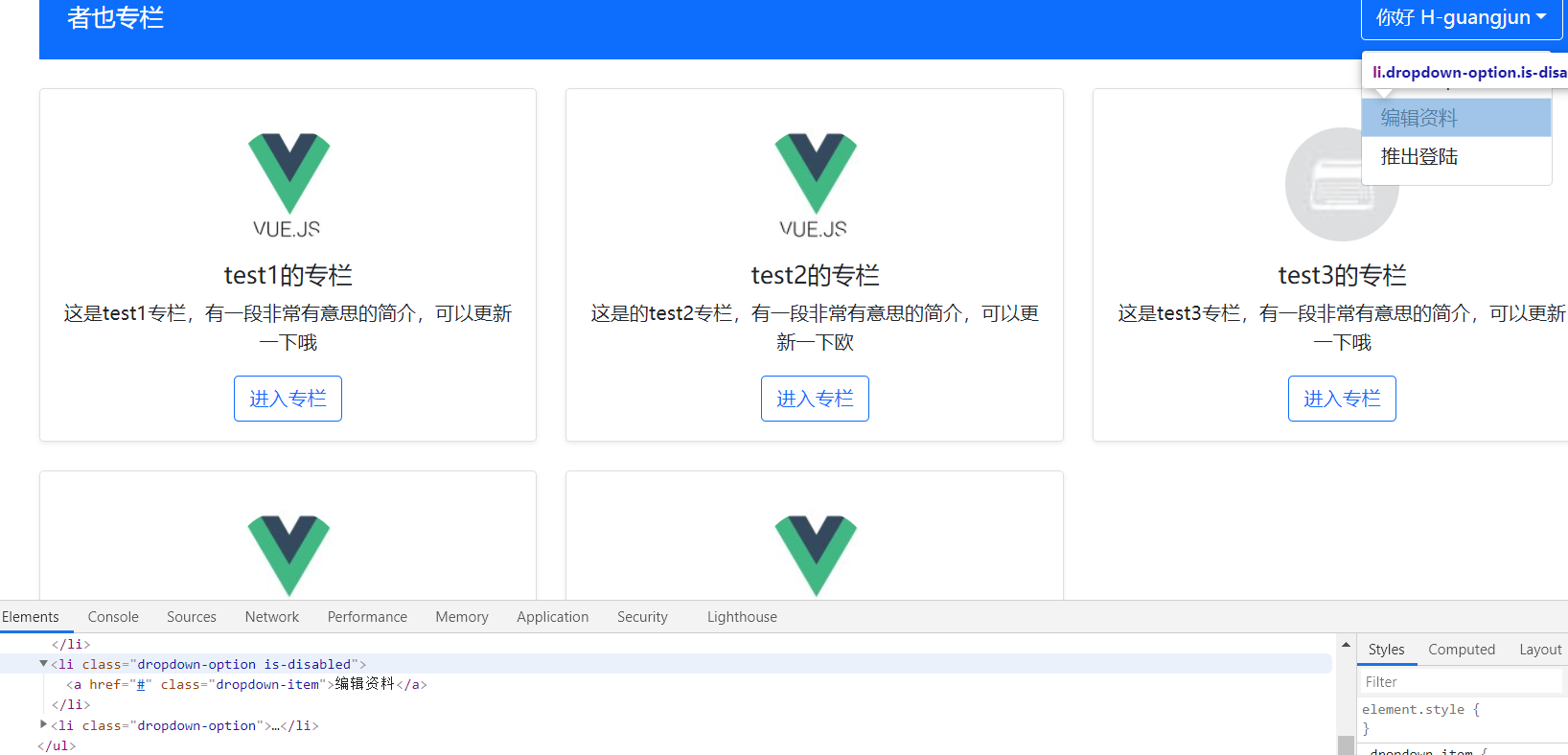Viewport: 1568px width, 755px height.
Task: Switch to the Elements DevTools tab
Action: [x=31, y=617]
